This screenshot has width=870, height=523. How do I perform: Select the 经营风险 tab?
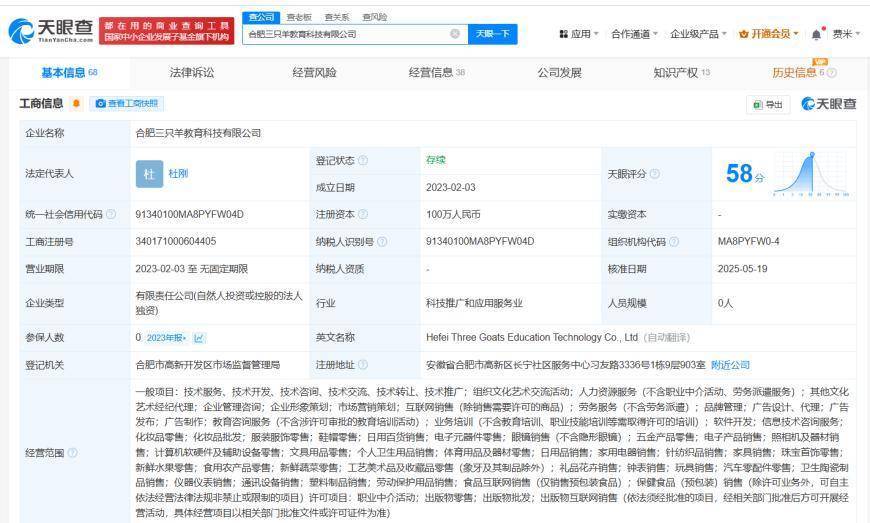315,73
